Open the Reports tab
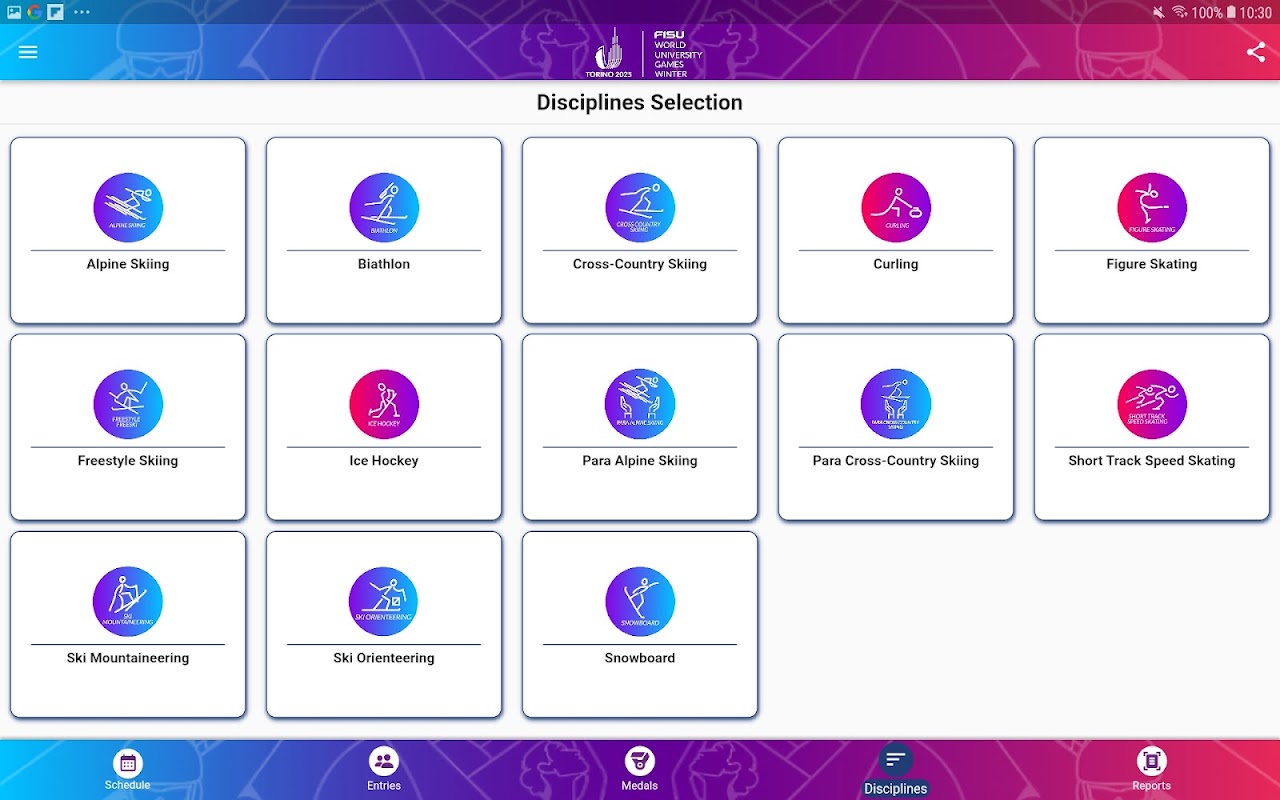This screenshot has width=1280, height=800. [1152, 770]
